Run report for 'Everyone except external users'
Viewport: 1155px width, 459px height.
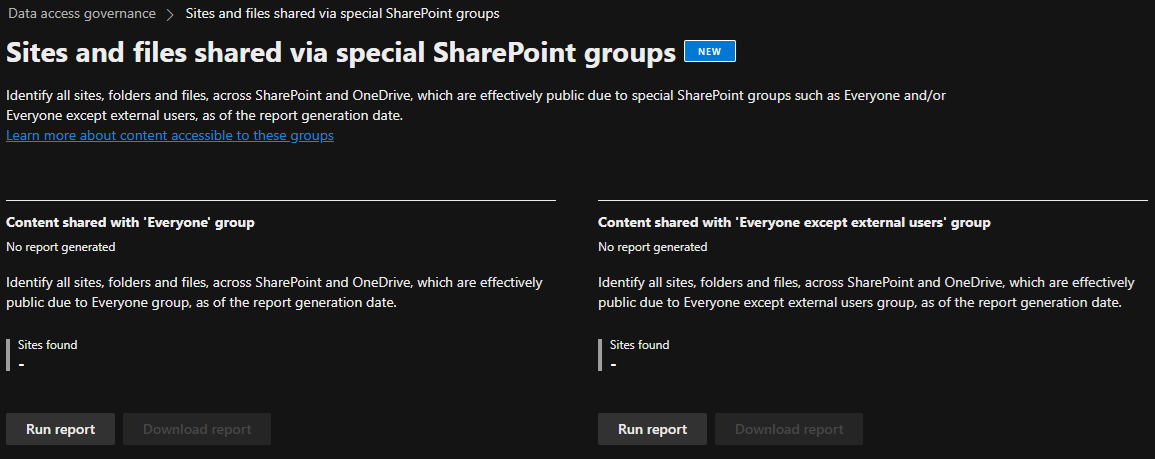coord(652,429)
